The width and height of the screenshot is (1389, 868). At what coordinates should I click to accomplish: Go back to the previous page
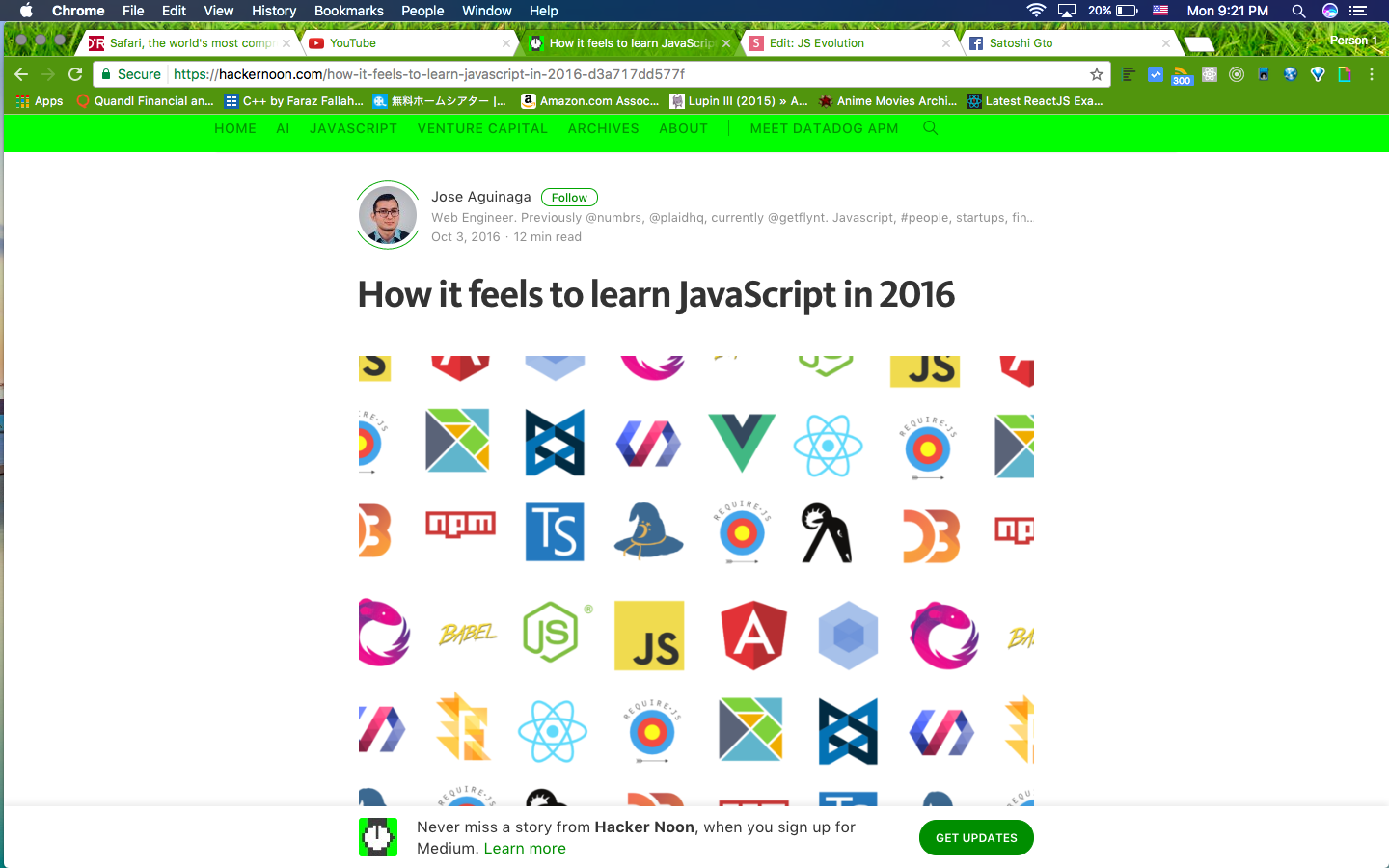coord(21,74)
